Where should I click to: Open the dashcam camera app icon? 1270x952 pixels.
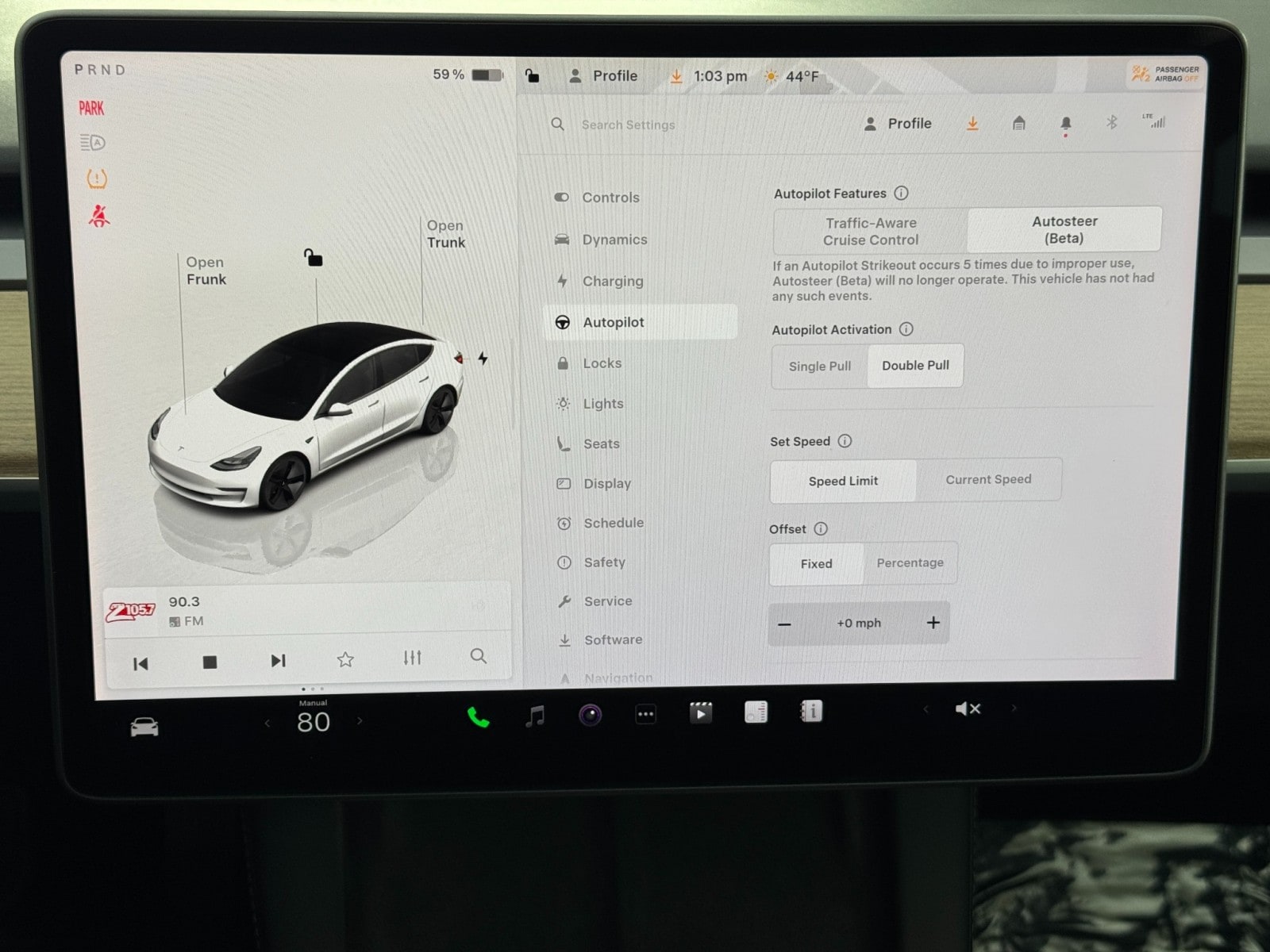pyautogui.click(x=590, y=716)
